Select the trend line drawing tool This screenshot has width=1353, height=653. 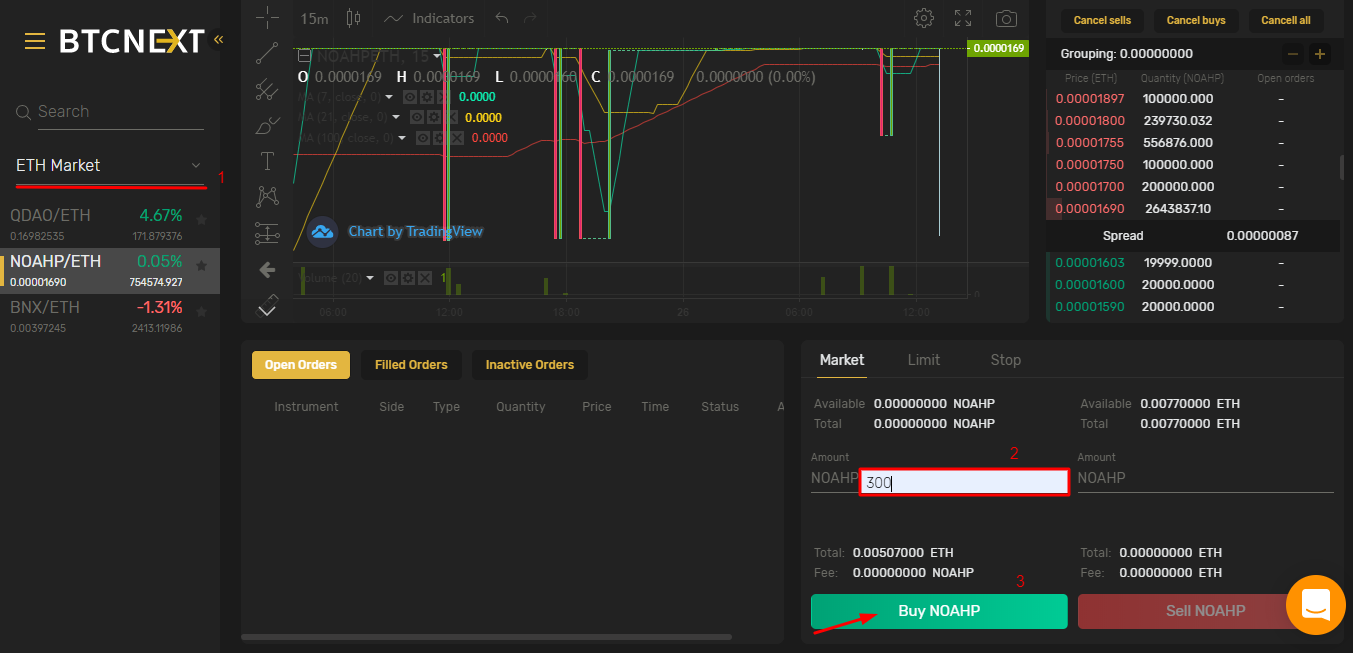[x=267, y=53]
